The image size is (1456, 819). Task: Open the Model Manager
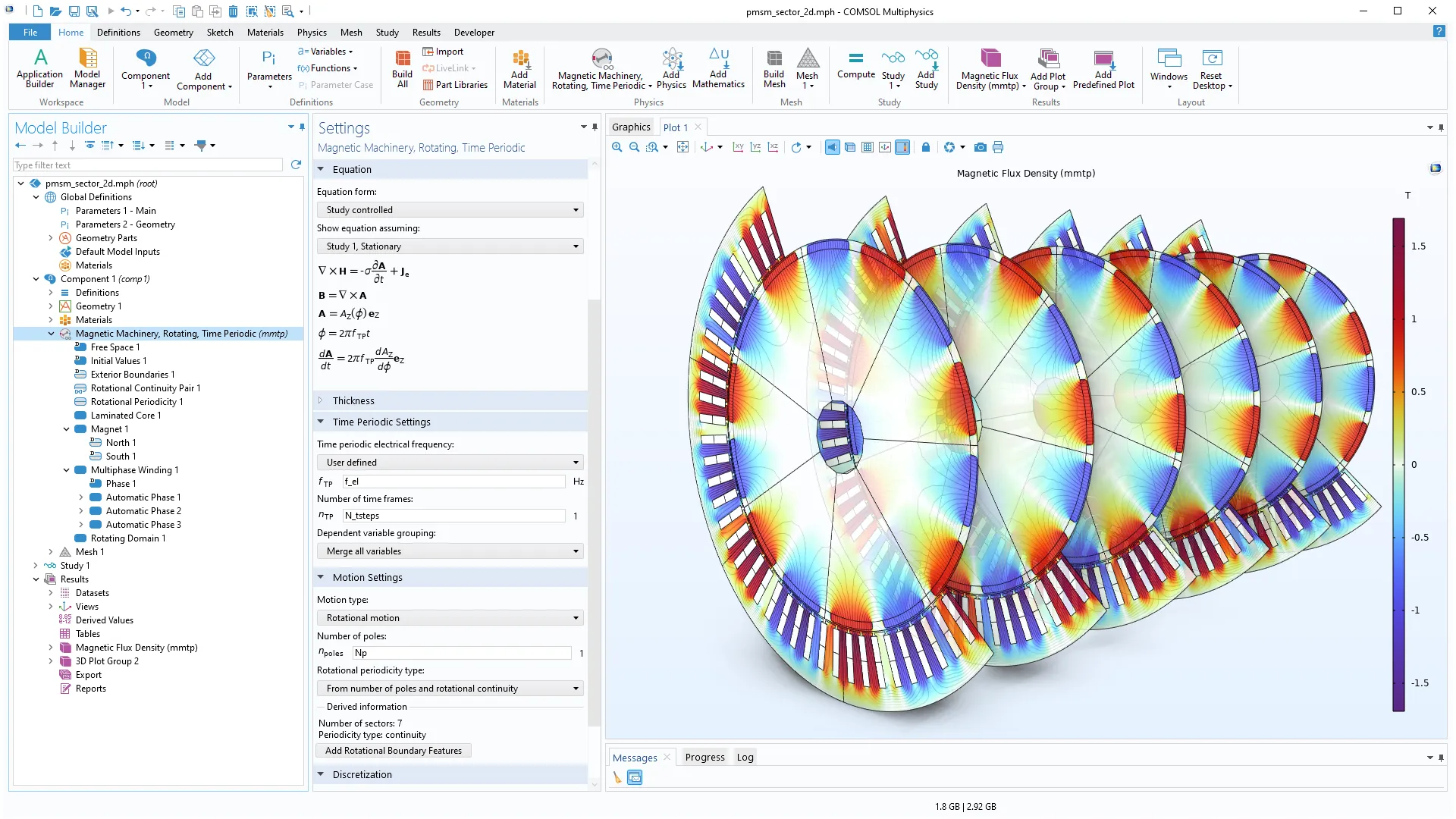pyautogui.click(x=87, y=67)
